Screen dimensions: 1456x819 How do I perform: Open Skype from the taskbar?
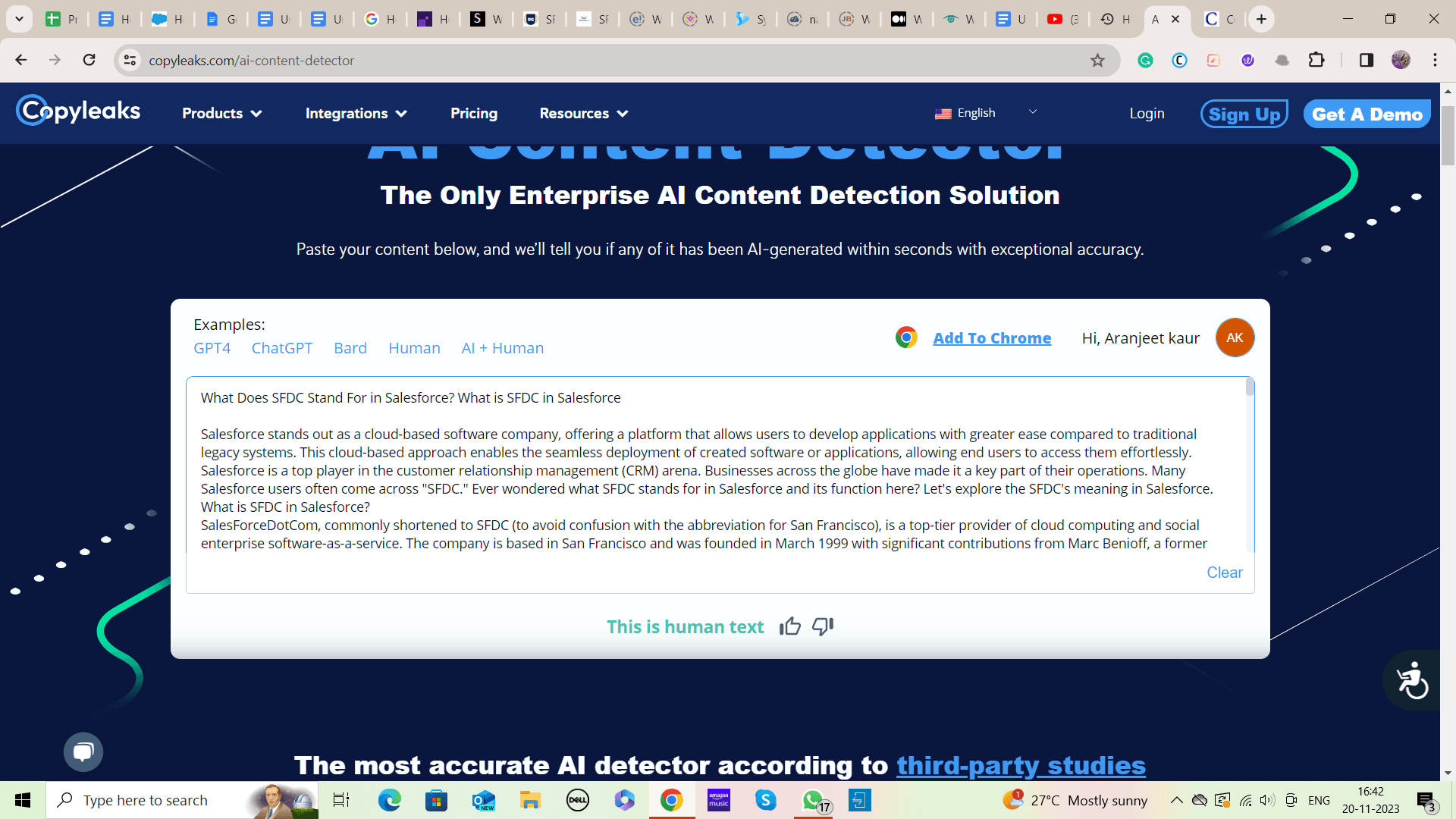[x=765, y=800]
